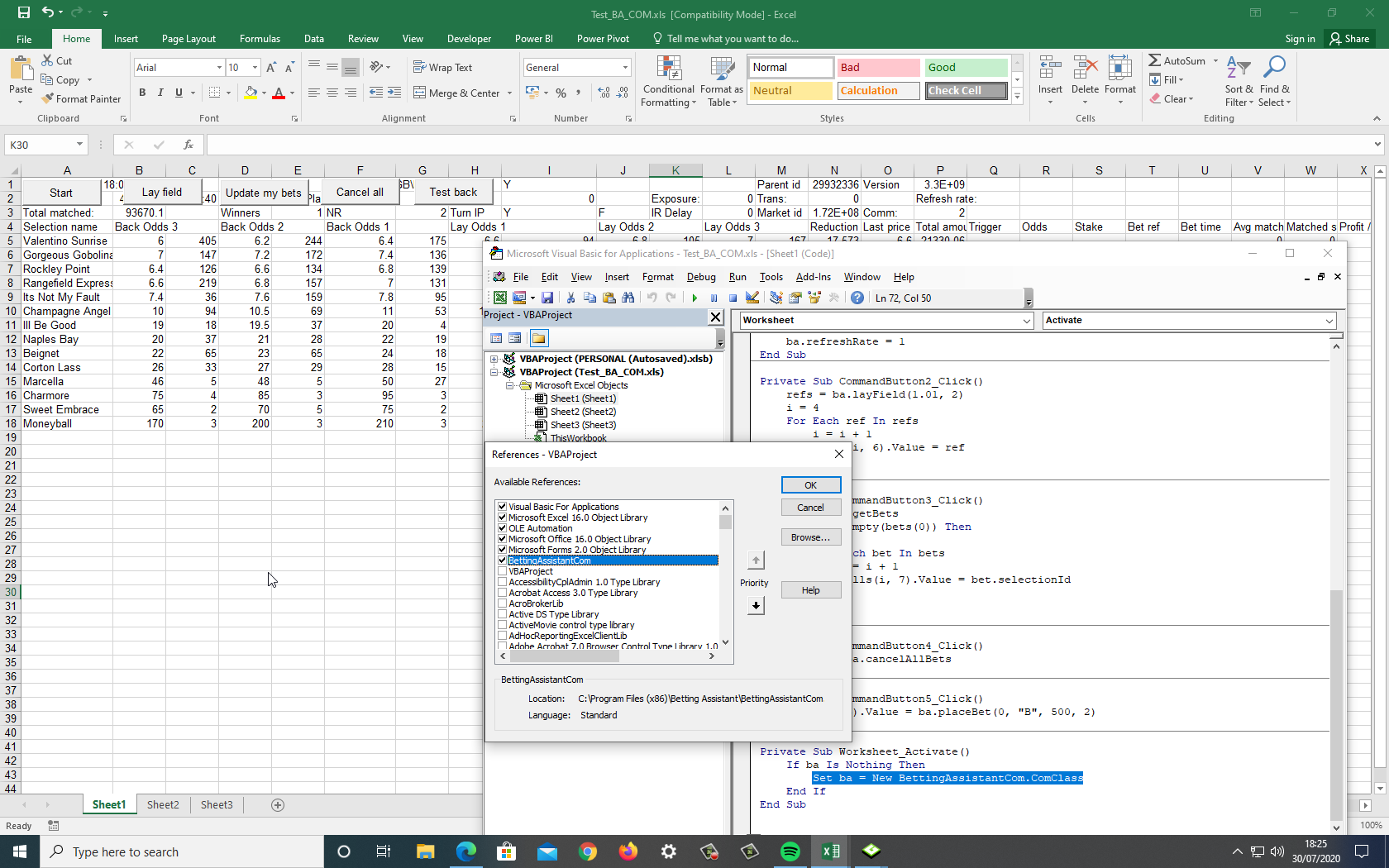Open the Worksheet object dropdown in code window

click(x=1026, y=321)
